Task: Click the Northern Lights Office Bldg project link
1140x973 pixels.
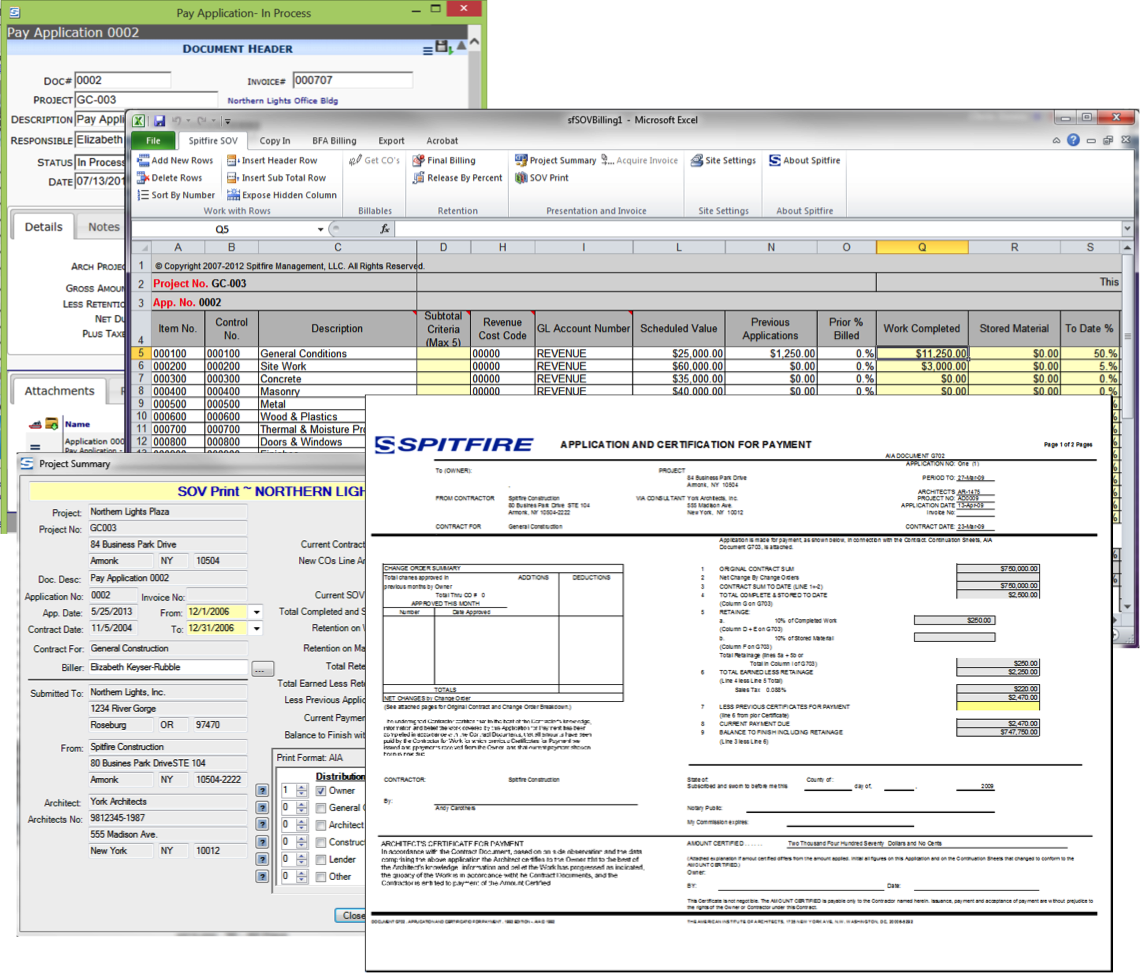Action: click(283, 101)
